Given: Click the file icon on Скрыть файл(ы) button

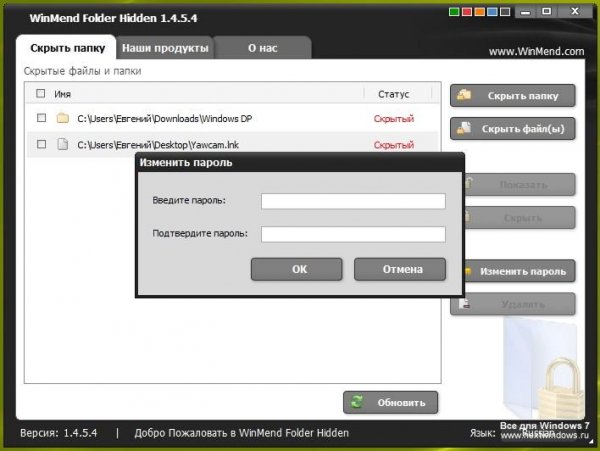Looking at the screenshot, I should pos(464,128).
